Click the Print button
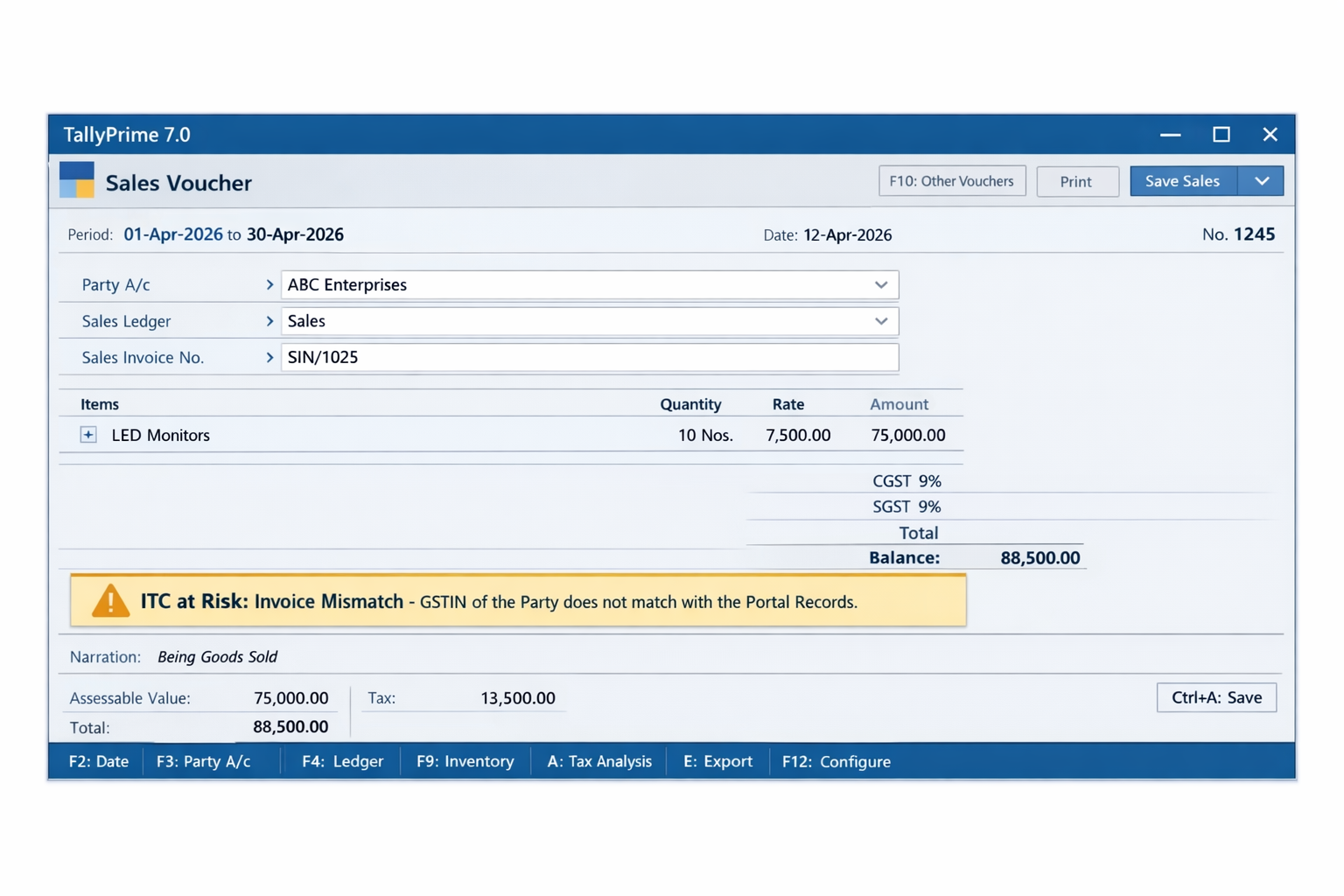This screenshot has width=1344, height=896. click(x=1077, y=181)
